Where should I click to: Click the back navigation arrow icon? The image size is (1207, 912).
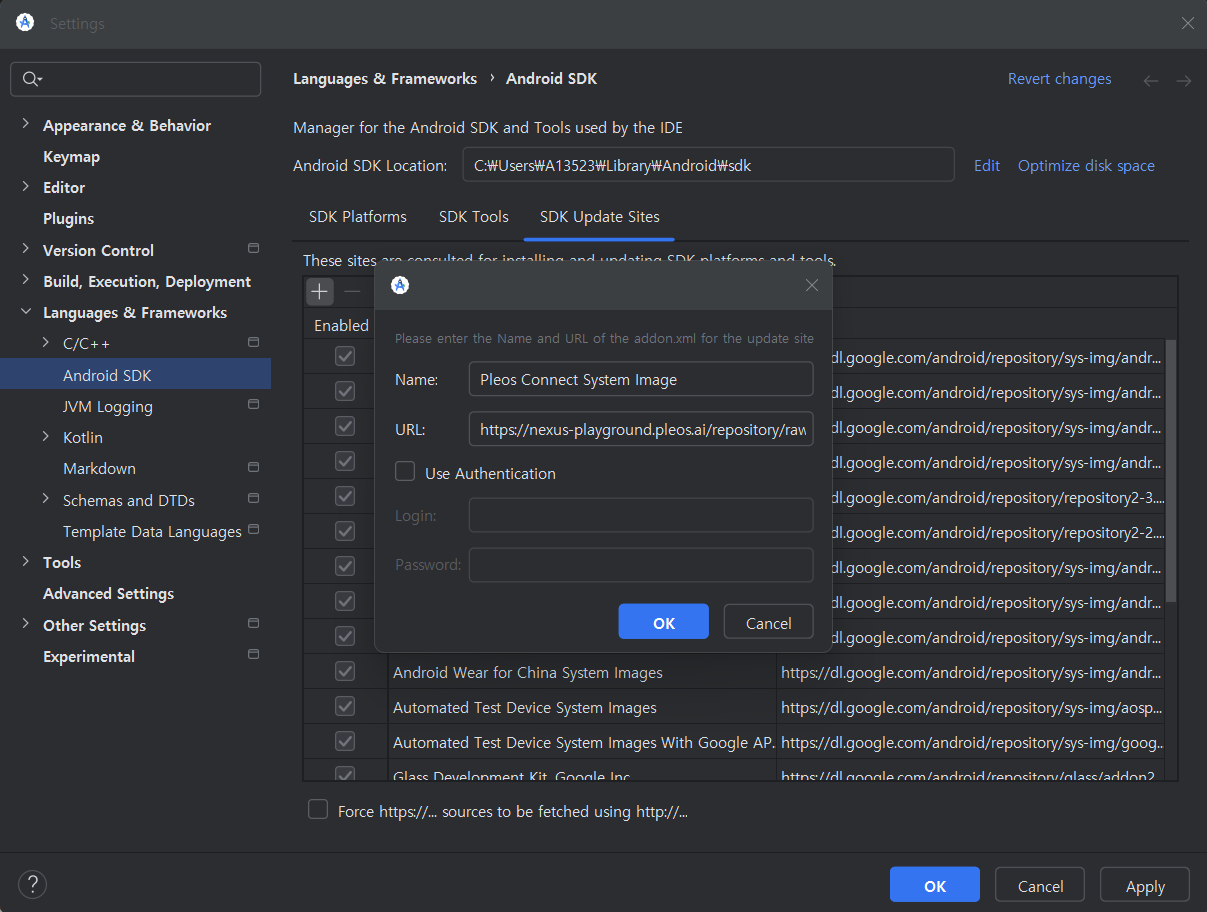tap(1151, 80)
